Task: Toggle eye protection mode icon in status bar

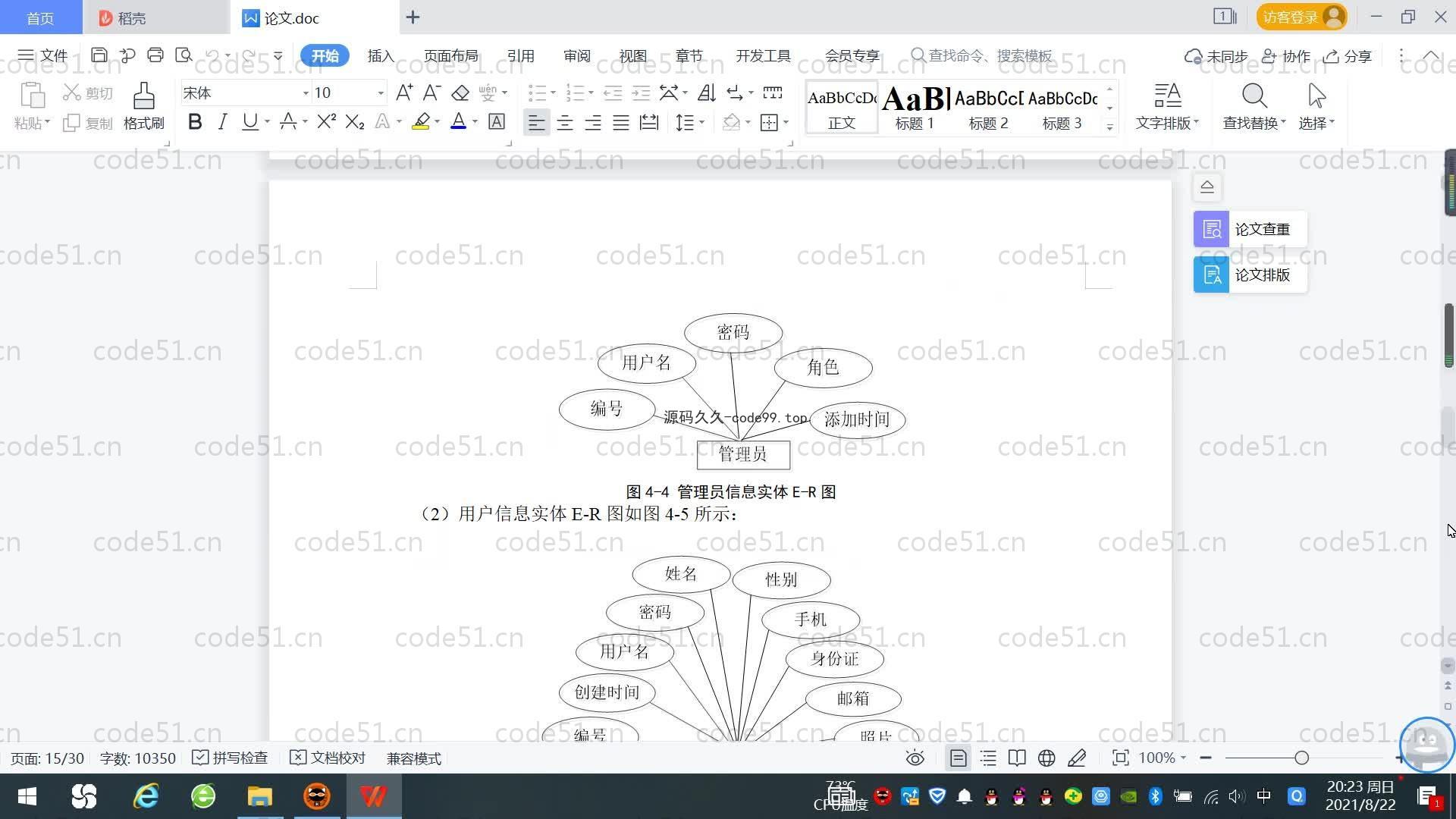Action: pyautogui.click(x=915, y=758)
